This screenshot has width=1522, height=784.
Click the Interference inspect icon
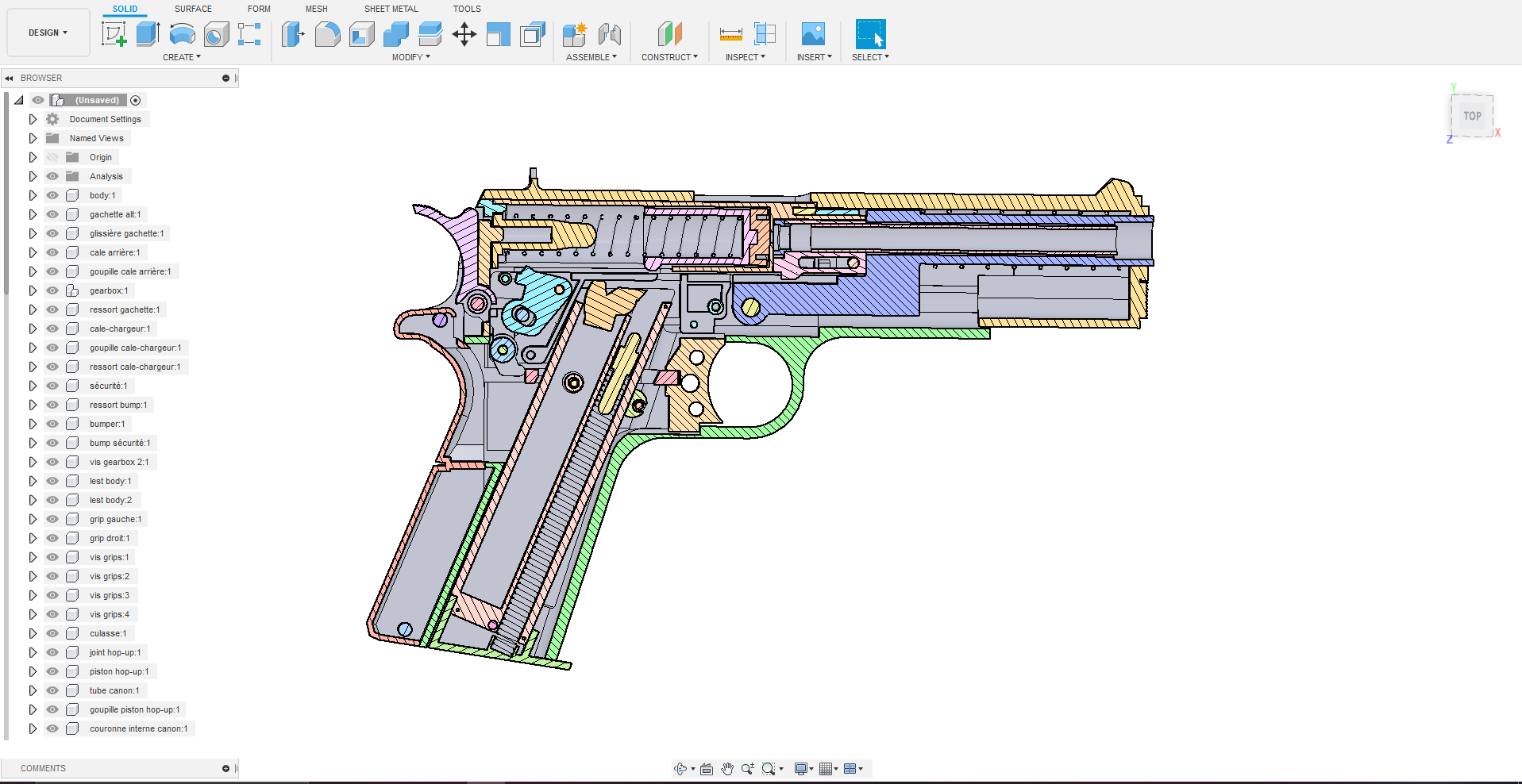click(765, 34)
